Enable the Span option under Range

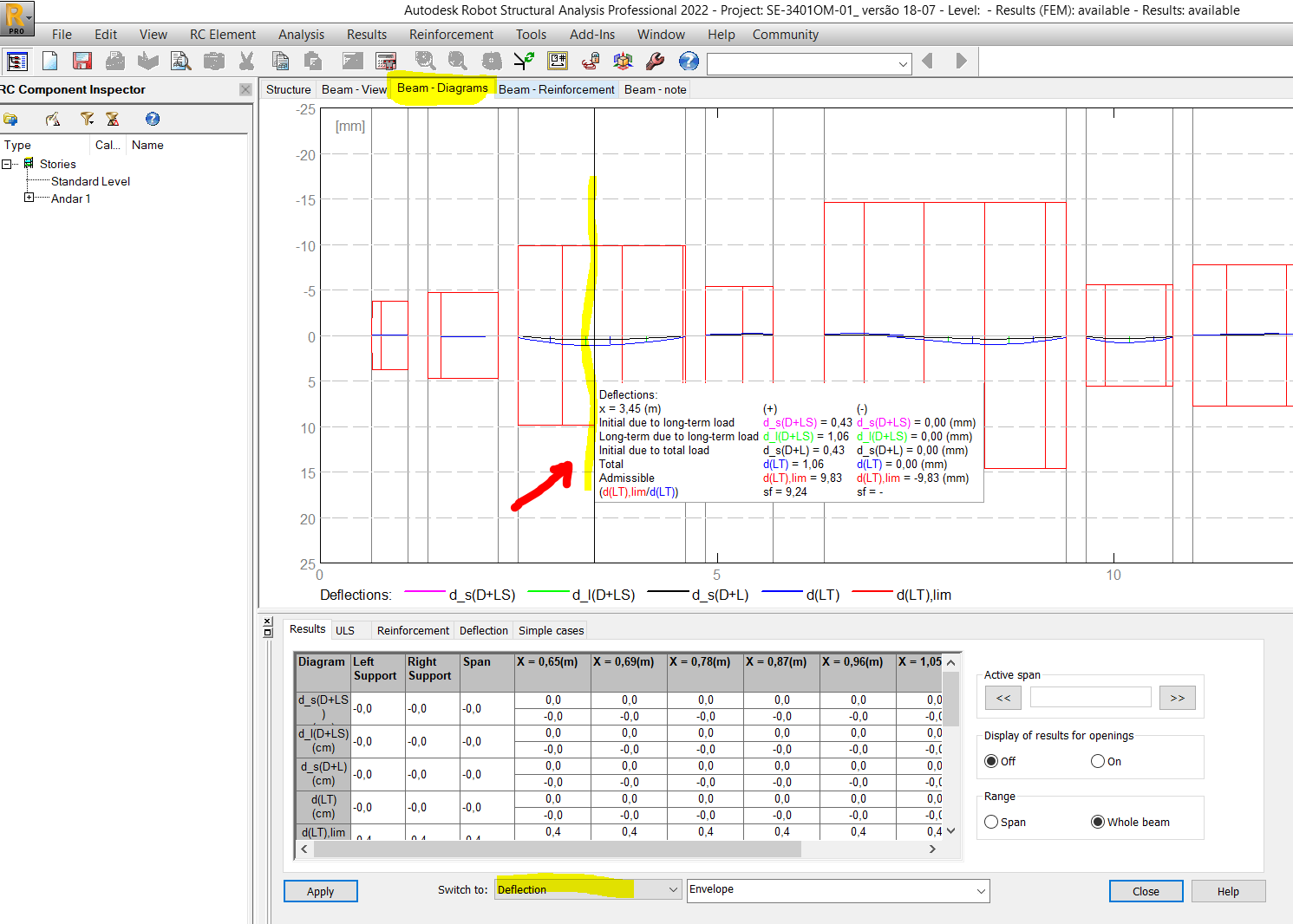click(991, 822)
